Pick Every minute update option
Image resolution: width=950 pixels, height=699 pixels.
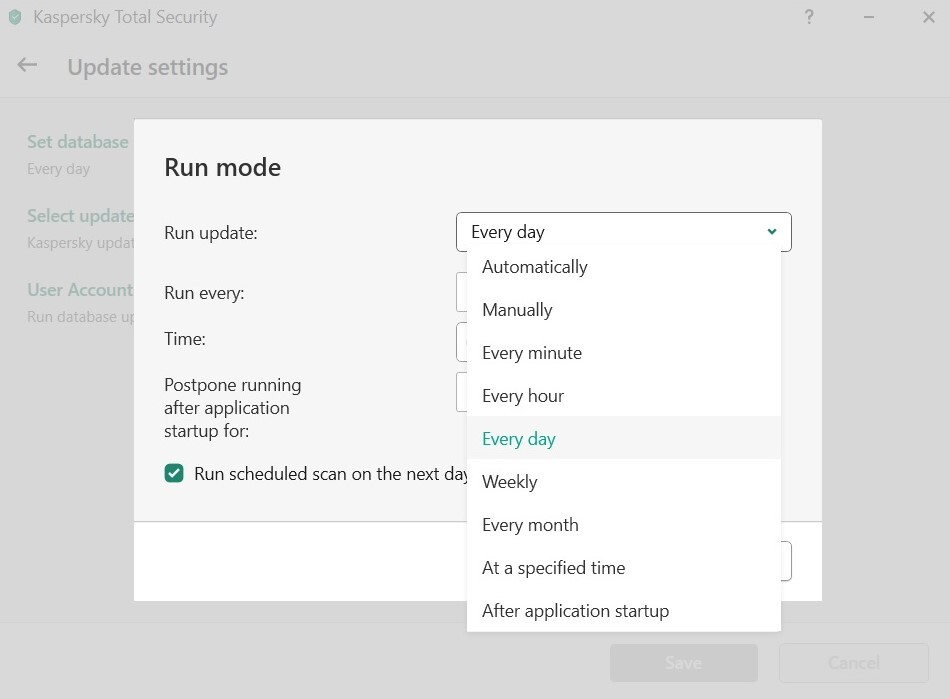(623, 353)
